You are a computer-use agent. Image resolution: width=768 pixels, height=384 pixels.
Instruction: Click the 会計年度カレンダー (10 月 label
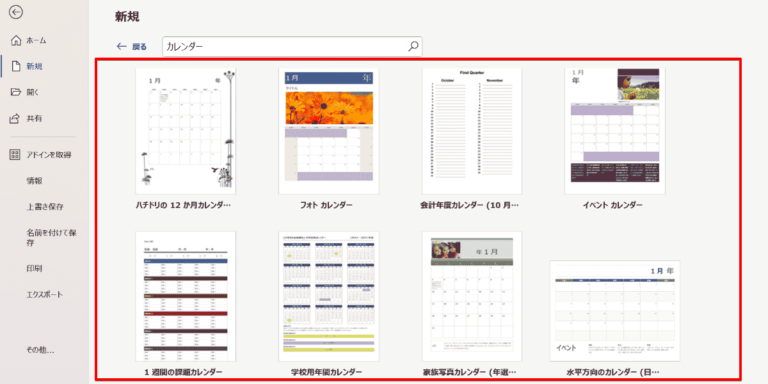(x=469, y=205)
